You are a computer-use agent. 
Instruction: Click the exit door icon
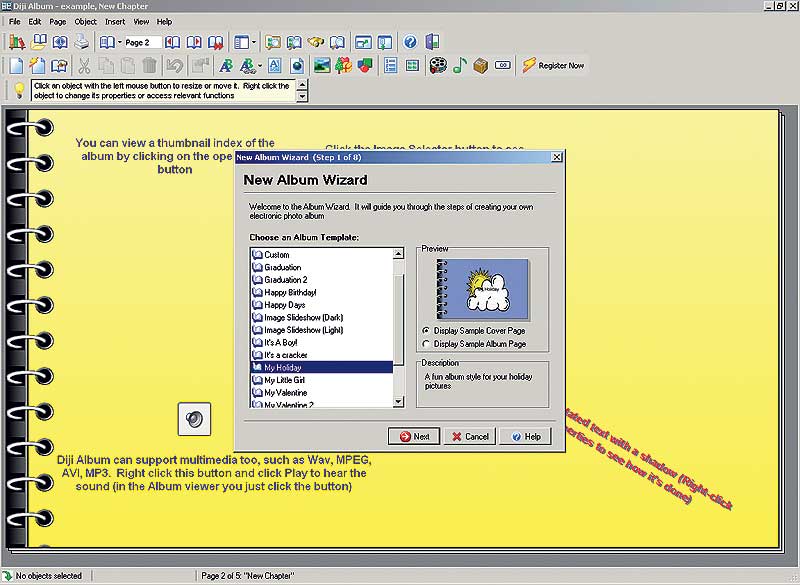tap(432, 42)
